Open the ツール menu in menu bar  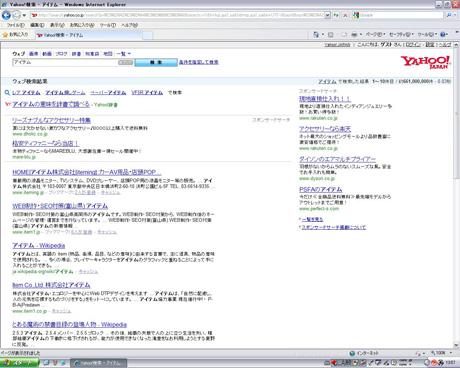[108, 25]
